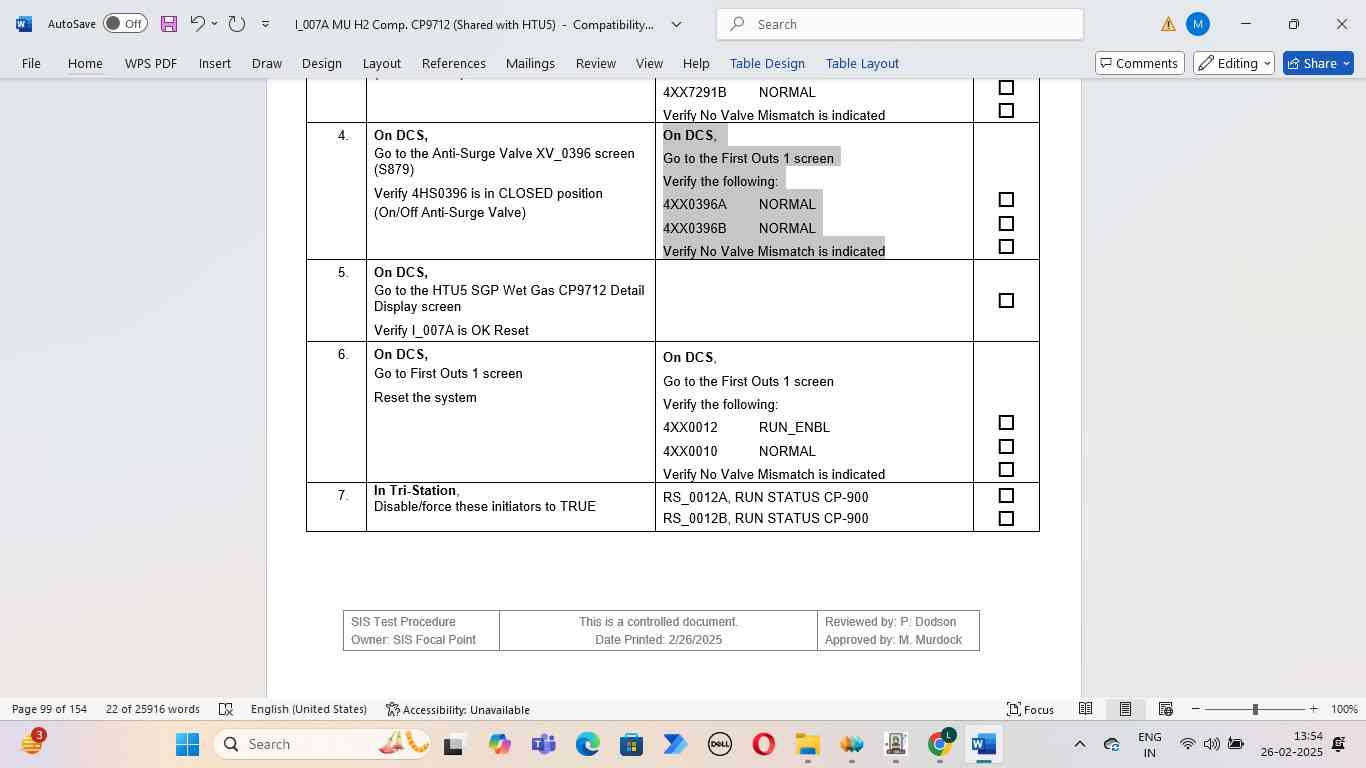Open the proofing spell check icon
The width and height of the screenshot is (1366, 768).
pos(226,709)
